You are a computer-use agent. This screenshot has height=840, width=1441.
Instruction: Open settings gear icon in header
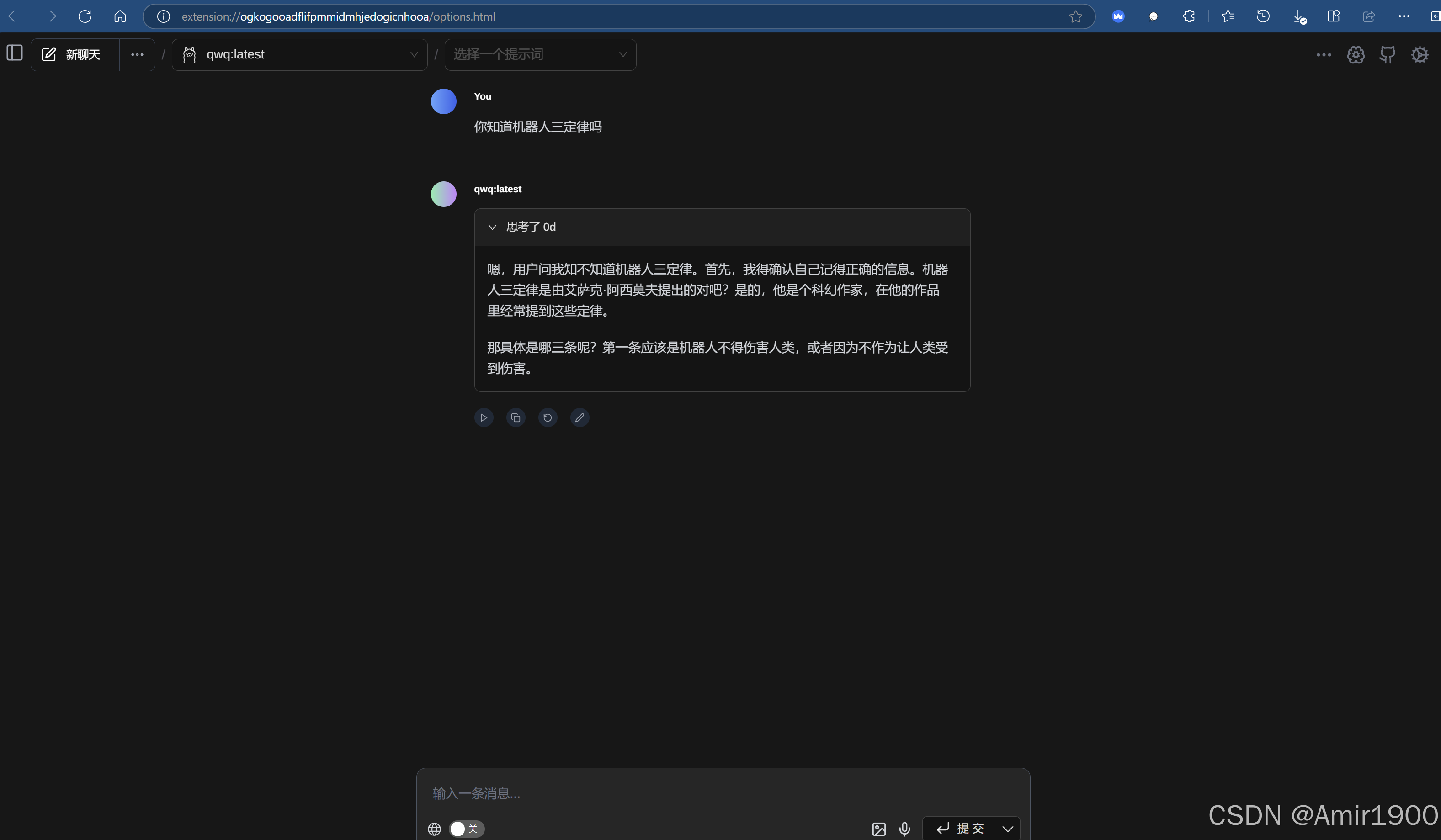[1419, 55]
